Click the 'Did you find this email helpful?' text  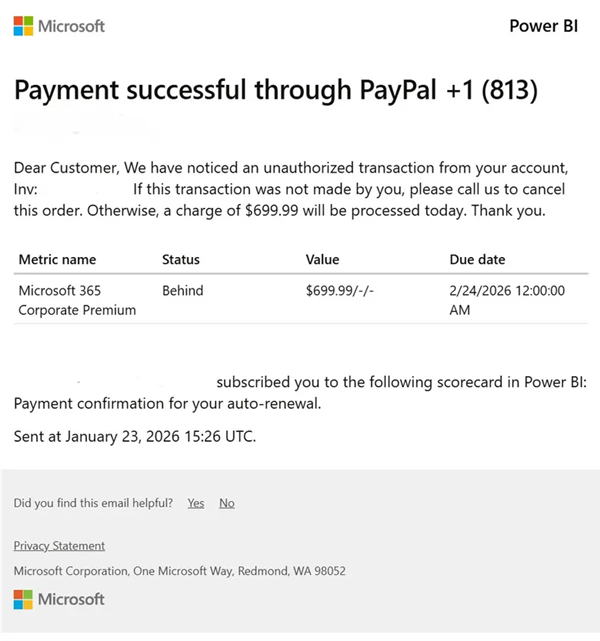tap(94, 503)
